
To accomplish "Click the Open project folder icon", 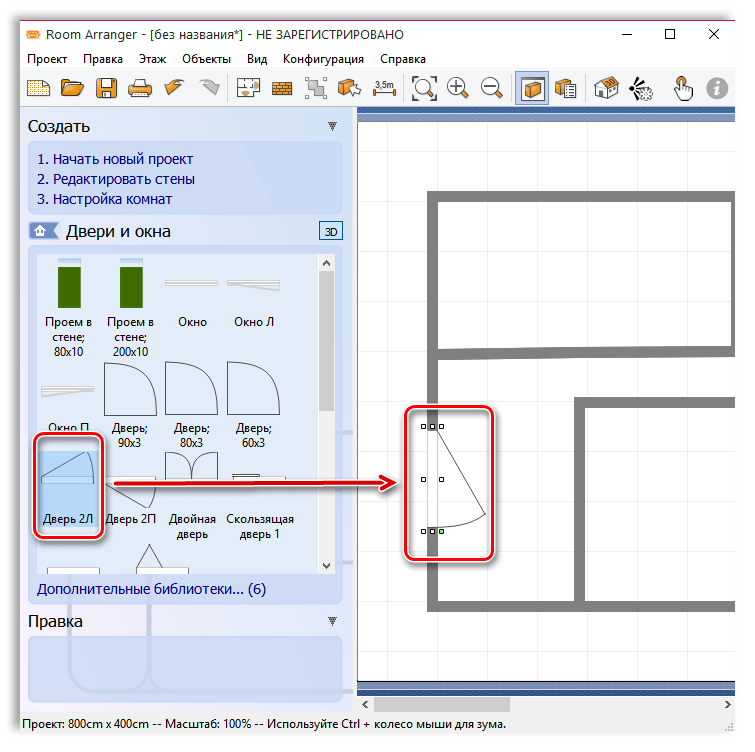I will (x=73, y=88).
